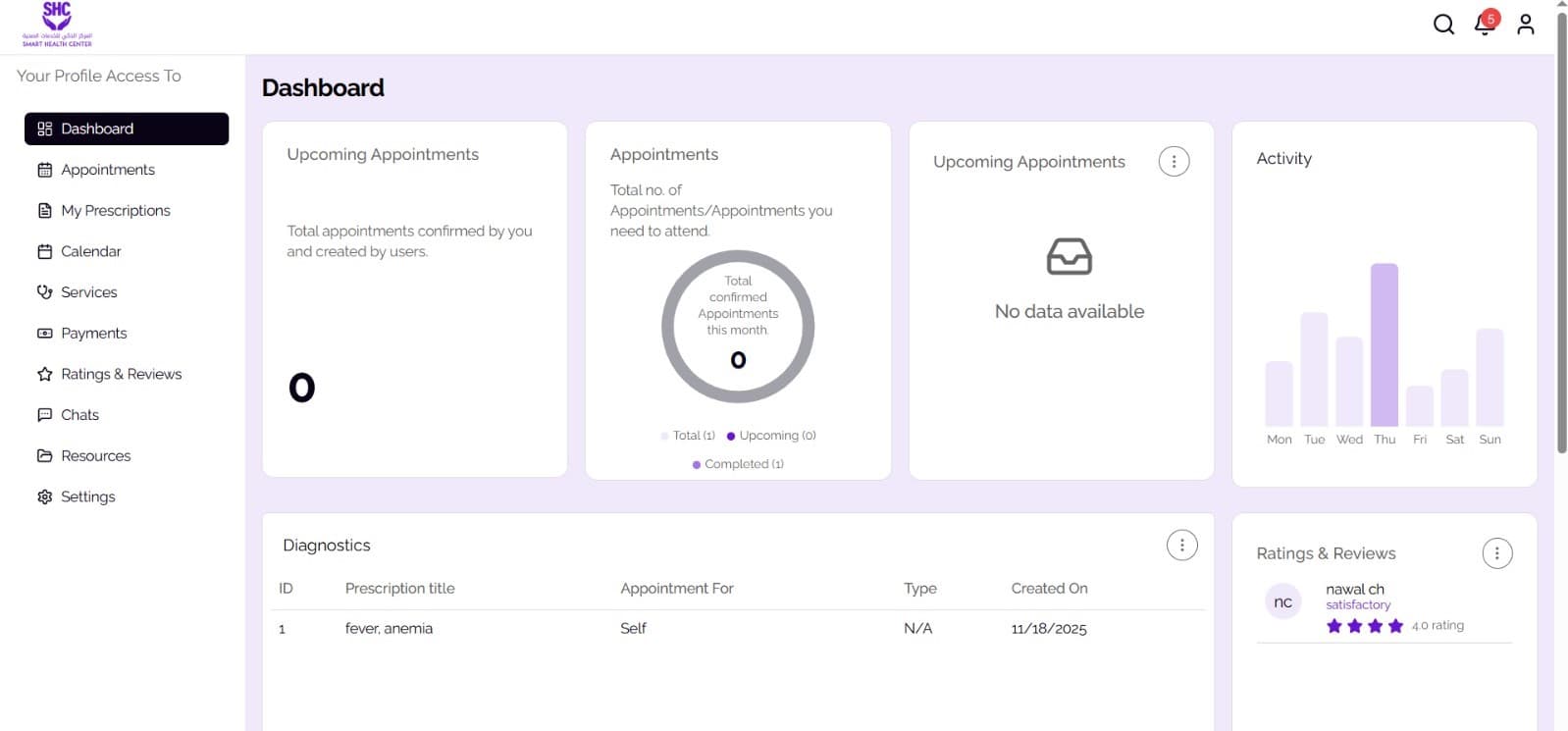Click the Chats speech bubble icon
The width and height of the screenshot is (1568, 731).
pos(44,415)
